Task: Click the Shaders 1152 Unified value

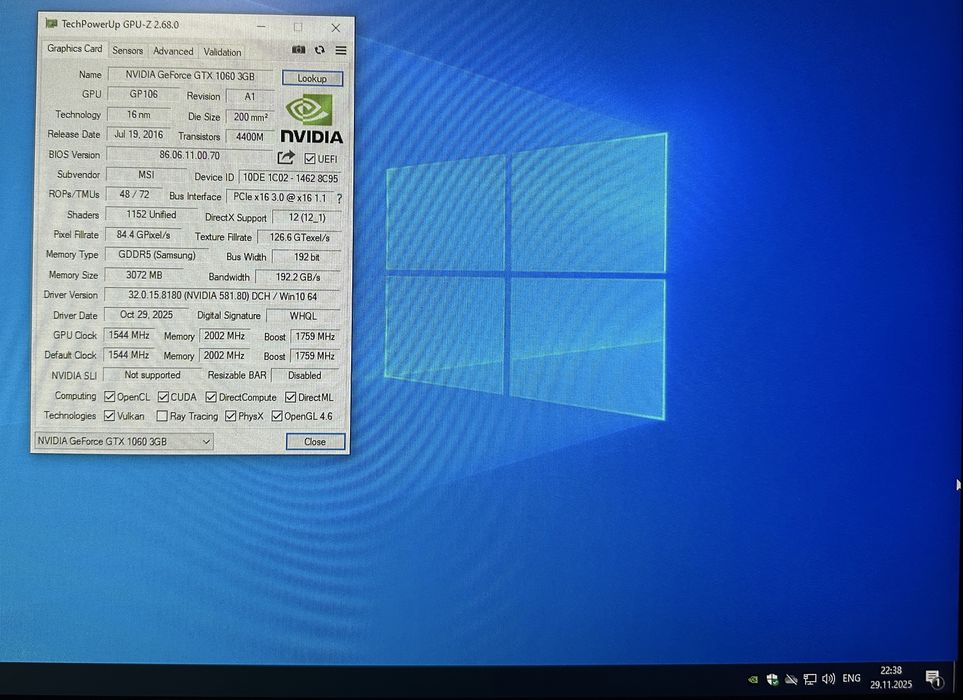Action: (151, 214)
